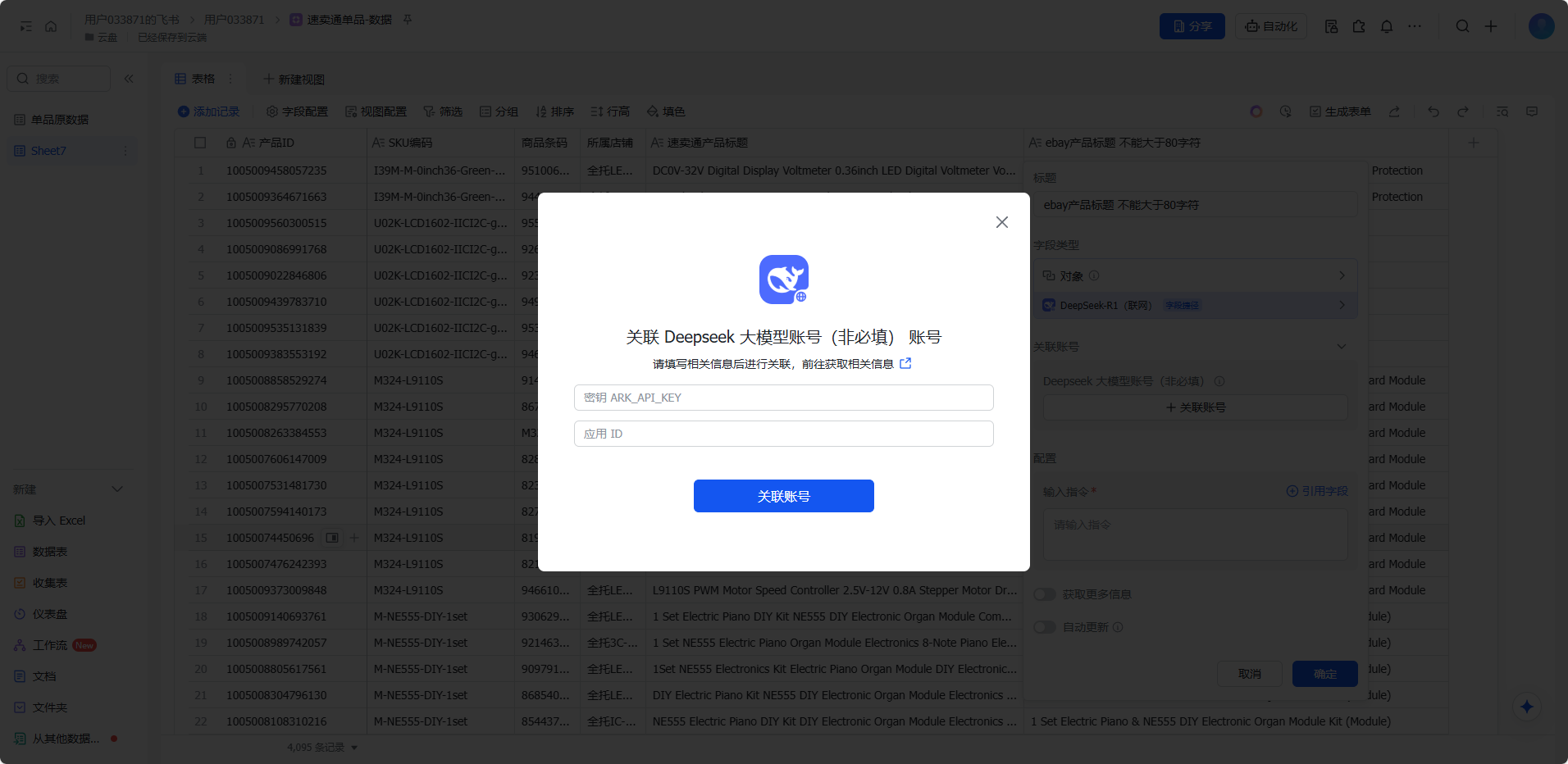Click the 请输入指令 instruction text area
Image resolution: width=1568 pixels, height=764 pixels.
pyautogui.click(x=1194, y=534)
